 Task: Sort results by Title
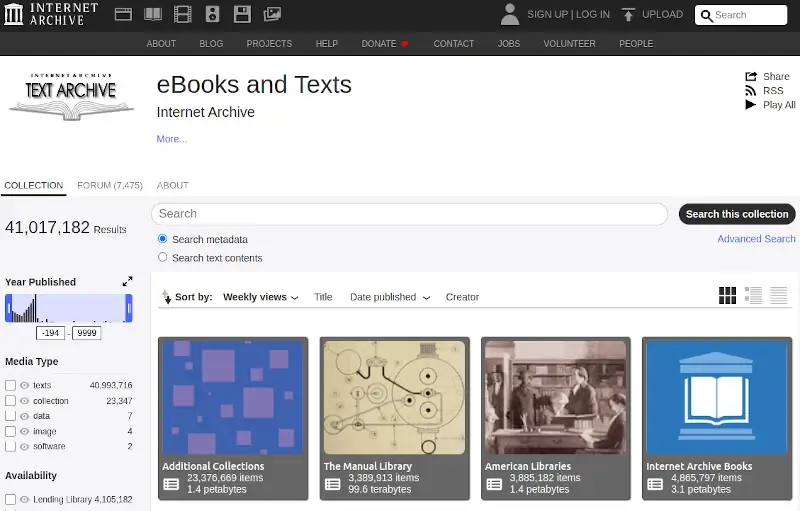[323, 297]
